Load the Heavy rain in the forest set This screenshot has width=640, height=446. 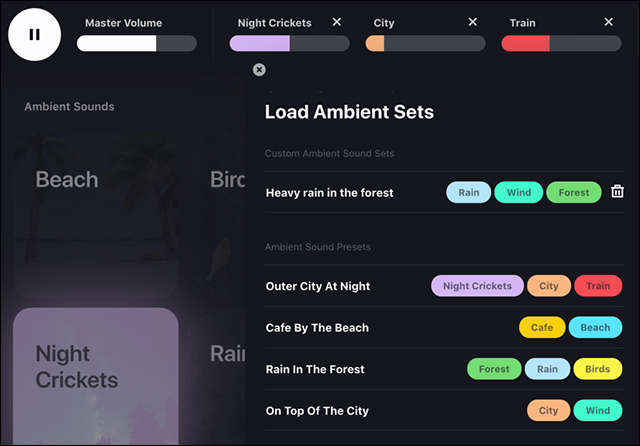[x=330, y=192]
